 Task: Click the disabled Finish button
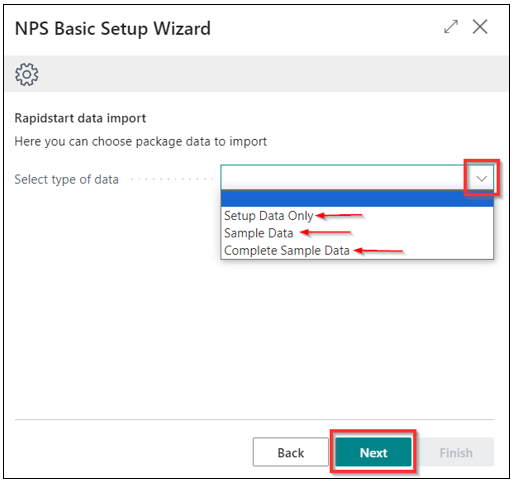(x=456, y=452)
